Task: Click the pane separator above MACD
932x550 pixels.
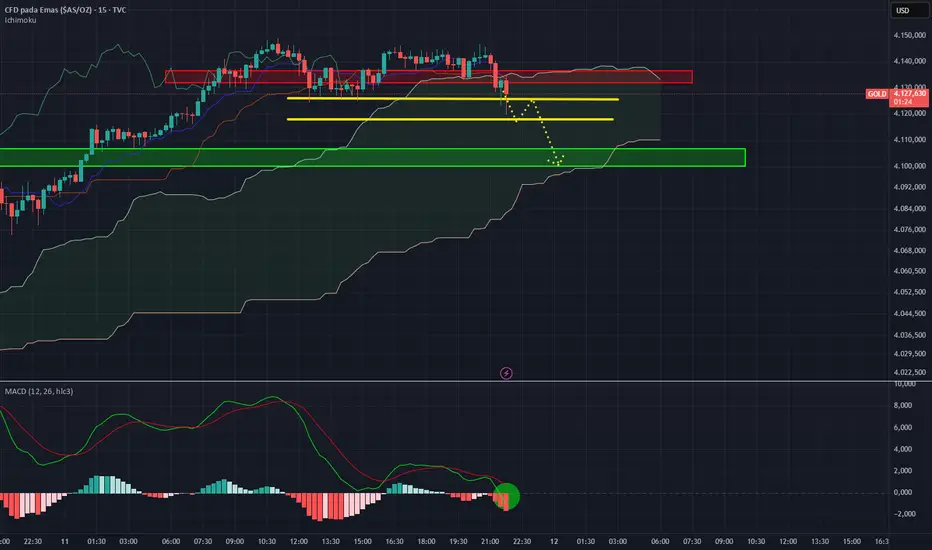Action: pos(466,381)
